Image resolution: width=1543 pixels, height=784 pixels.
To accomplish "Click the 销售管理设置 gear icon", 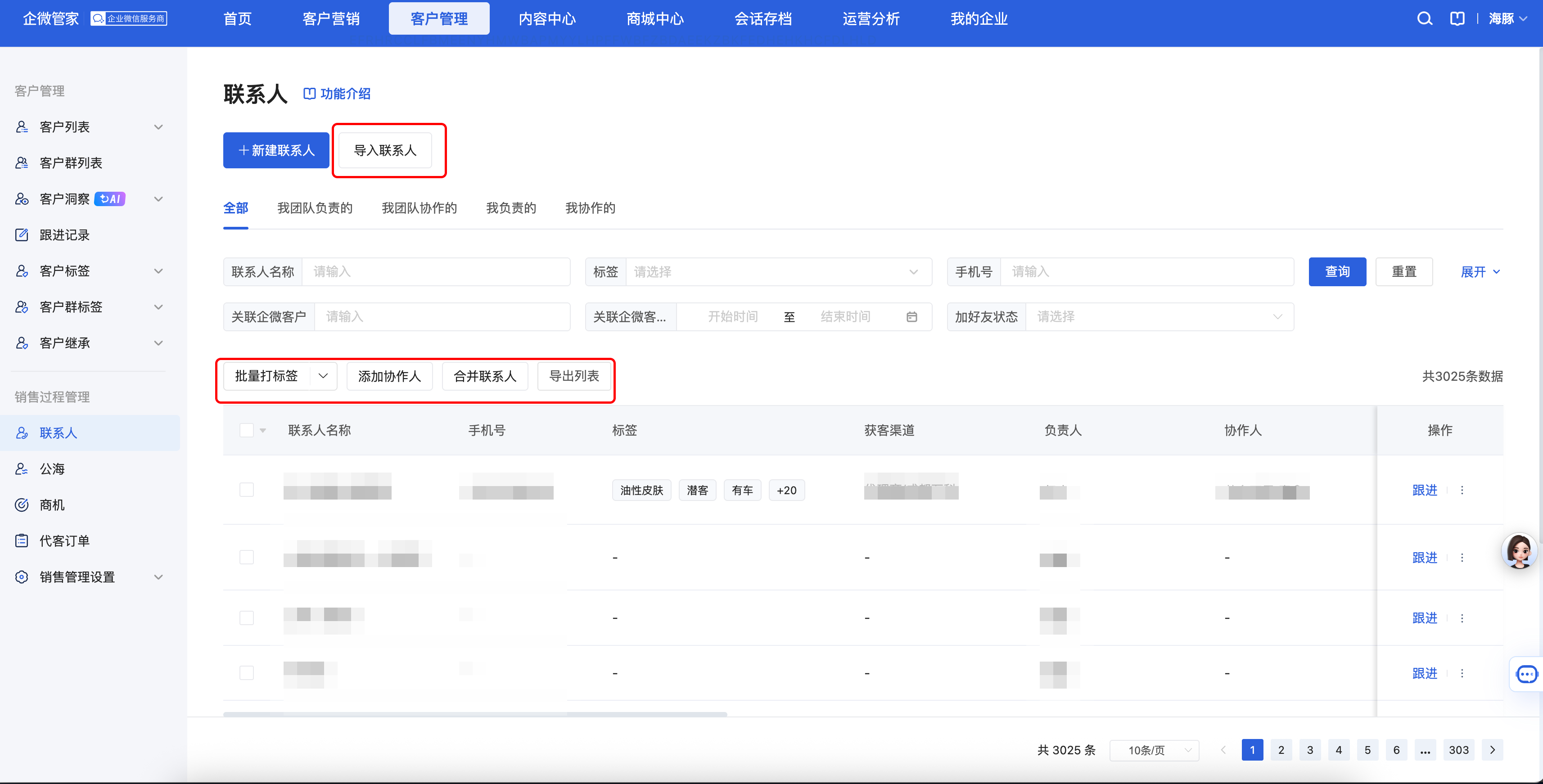I will tap(22, 577).
